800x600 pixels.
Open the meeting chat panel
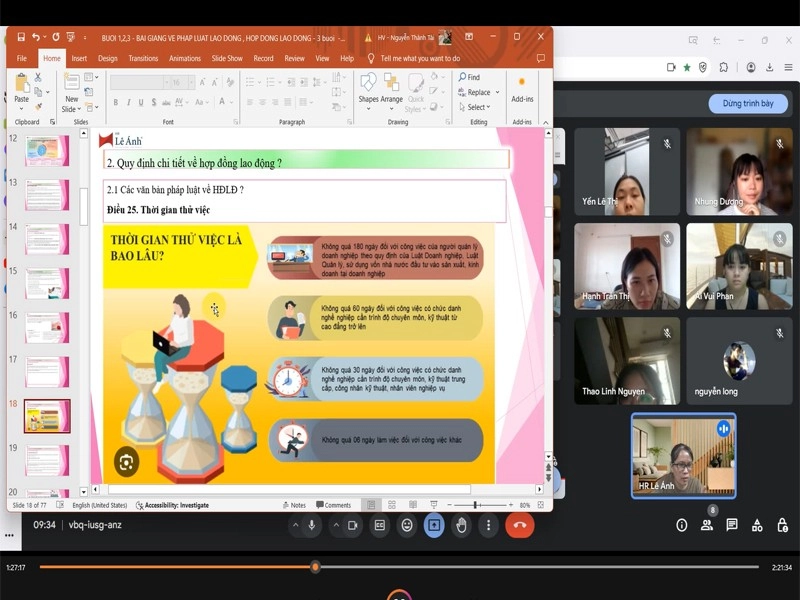732,525
